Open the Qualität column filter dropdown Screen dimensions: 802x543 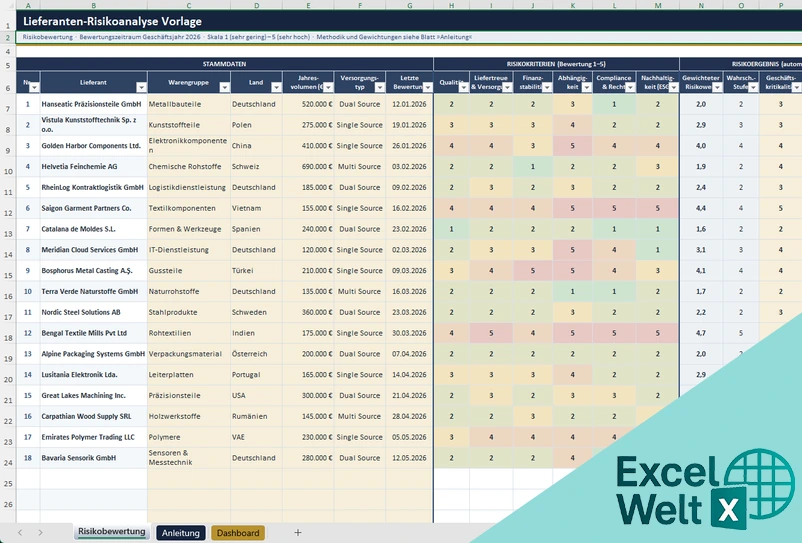463,87
